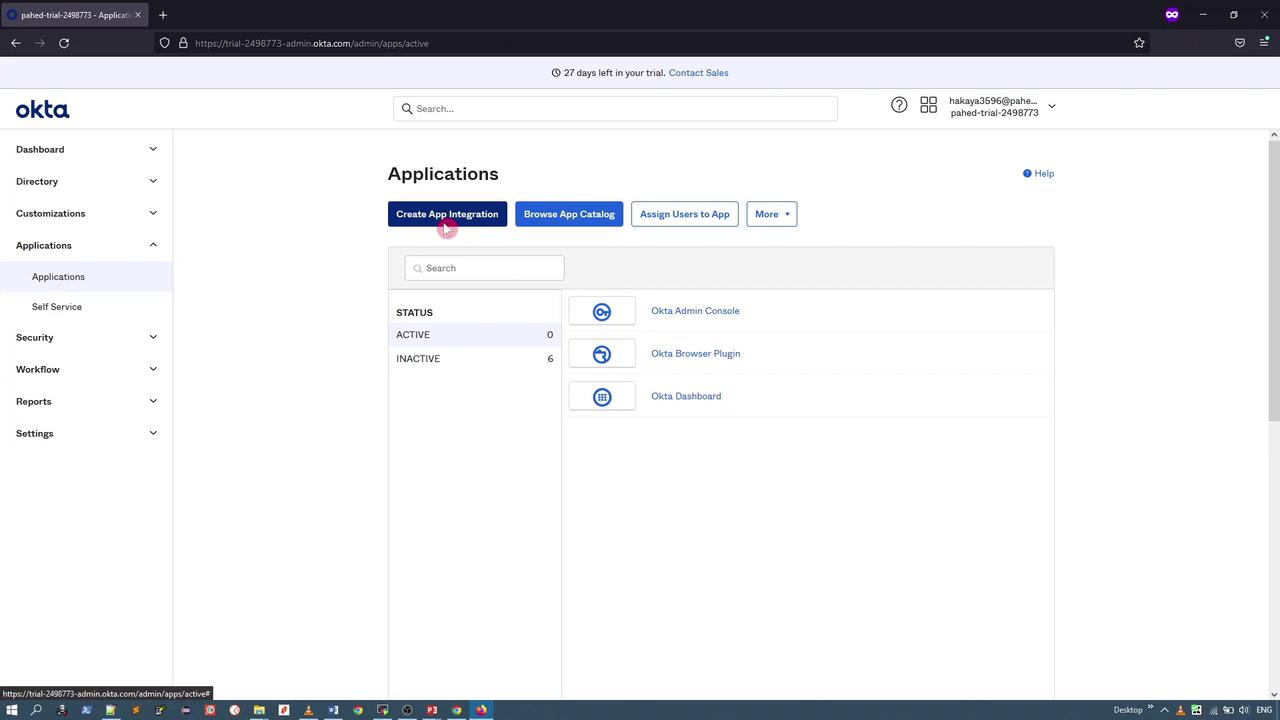This screenshot has height=720, width=1280.
Task: Click Create App Integration button
Action: [x=447, y=214]
